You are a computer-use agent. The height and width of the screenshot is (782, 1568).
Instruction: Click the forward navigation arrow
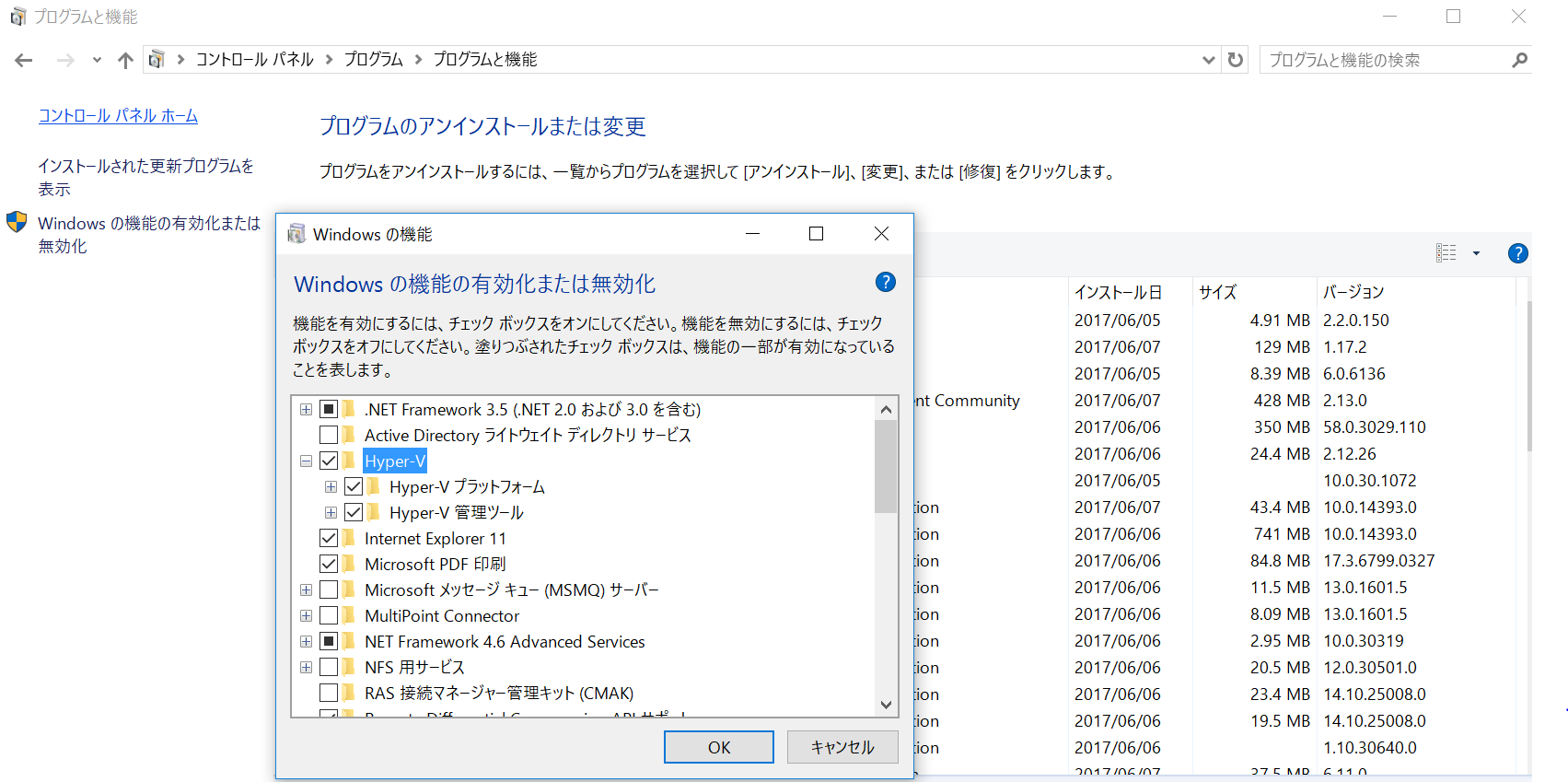(65, 60)
